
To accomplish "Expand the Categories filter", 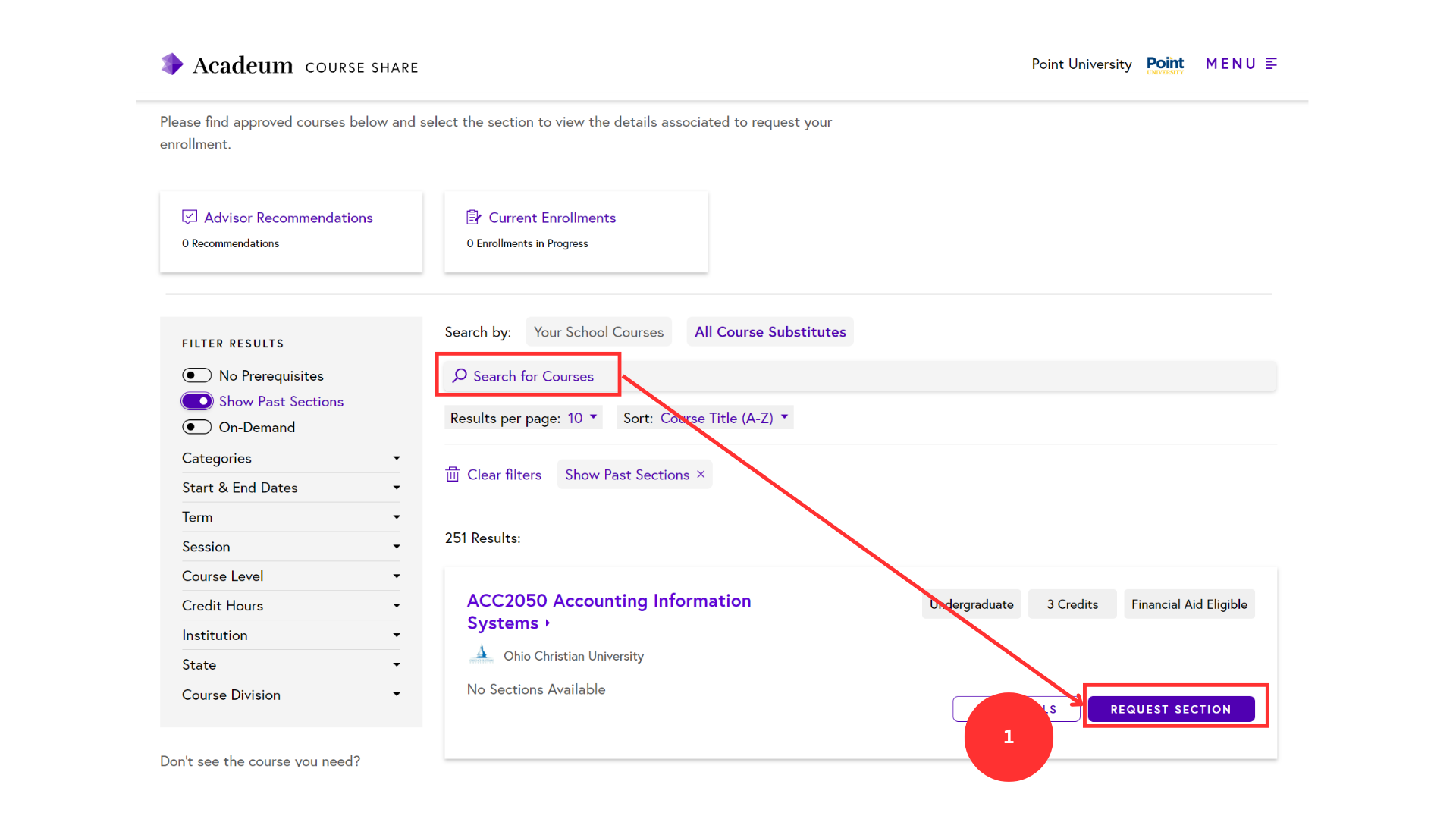I will click(291, 458).
